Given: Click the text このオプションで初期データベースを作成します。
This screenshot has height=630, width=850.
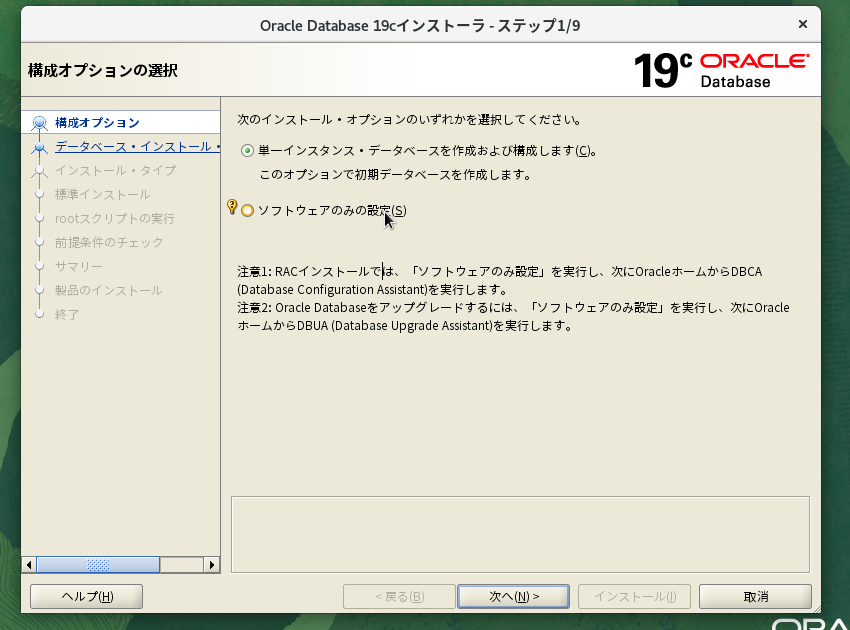Looking at the screenshot, I should pos(395,175).
